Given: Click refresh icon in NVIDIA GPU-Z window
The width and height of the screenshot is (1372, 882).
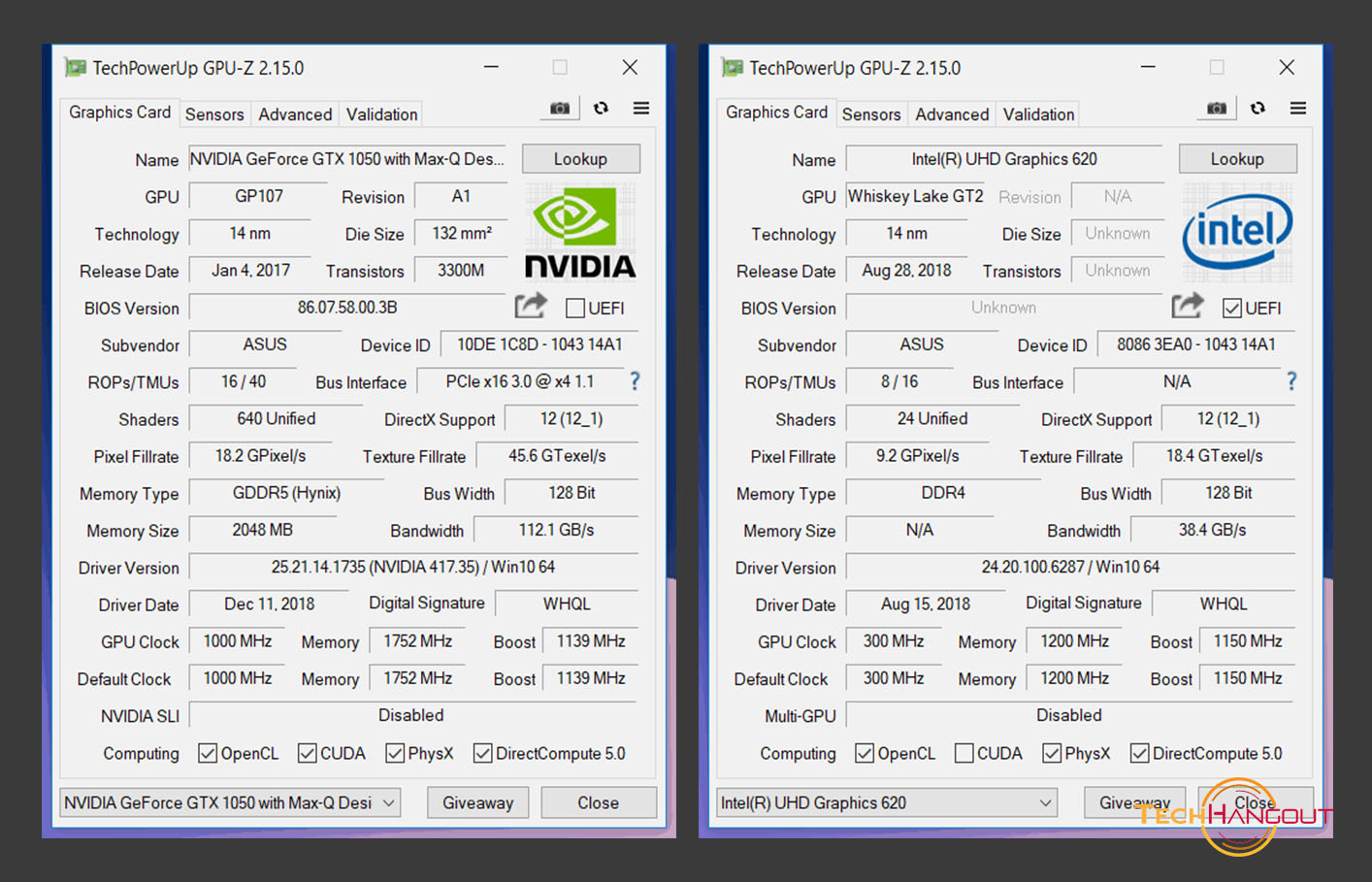Looking at the screenshot, I should pos(602,109).
